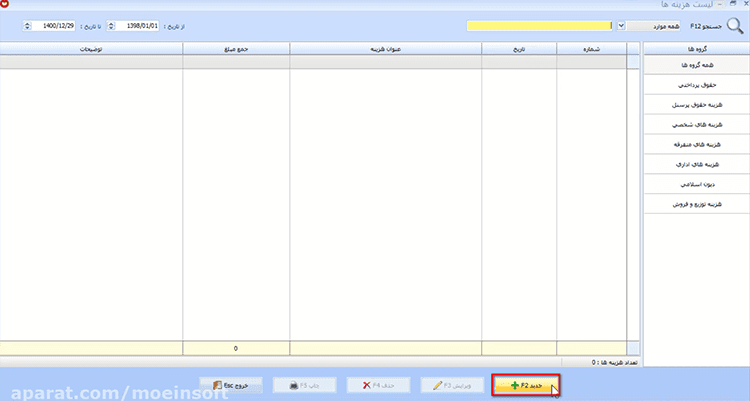Click the جمع مبلغ total cell showing 0

[x=236, y=348]
